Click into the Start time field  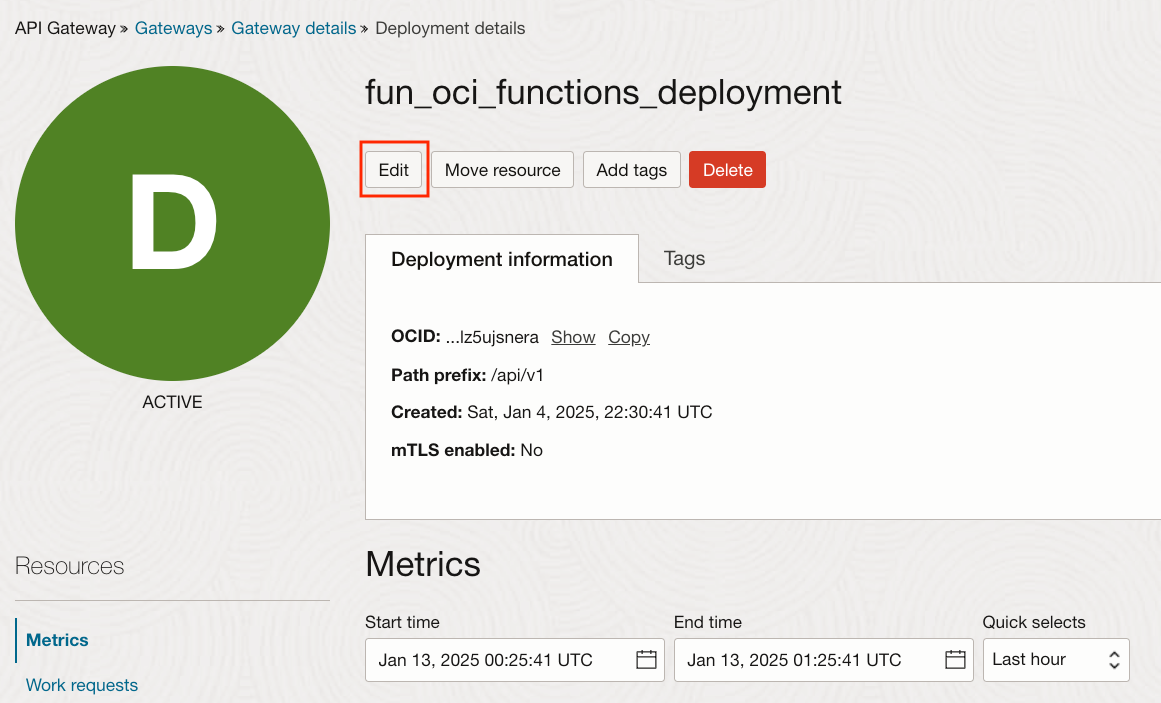(x=500, y=660)
